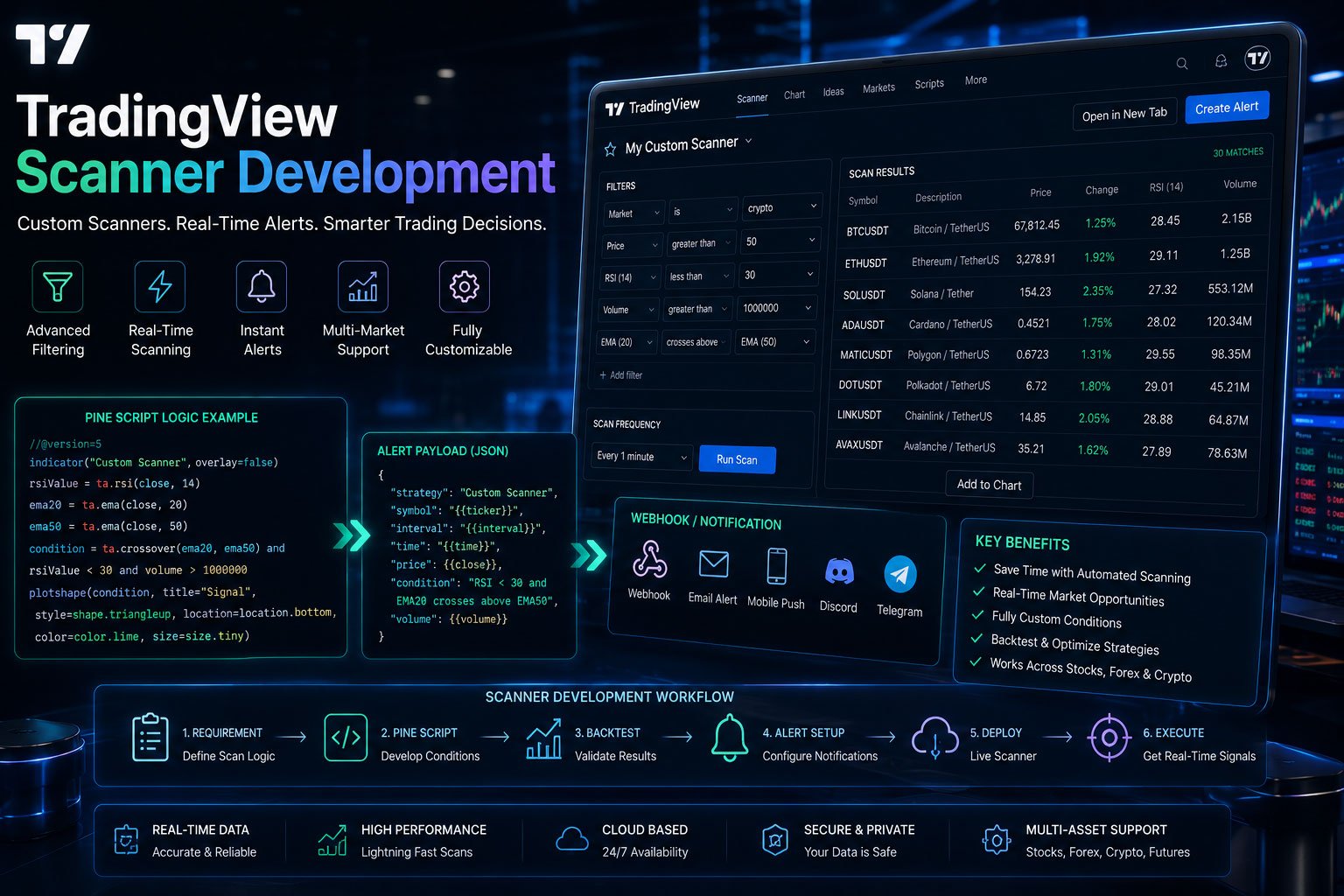
Task: Select the Email Alert envelope icon
Action: (714, 563)
